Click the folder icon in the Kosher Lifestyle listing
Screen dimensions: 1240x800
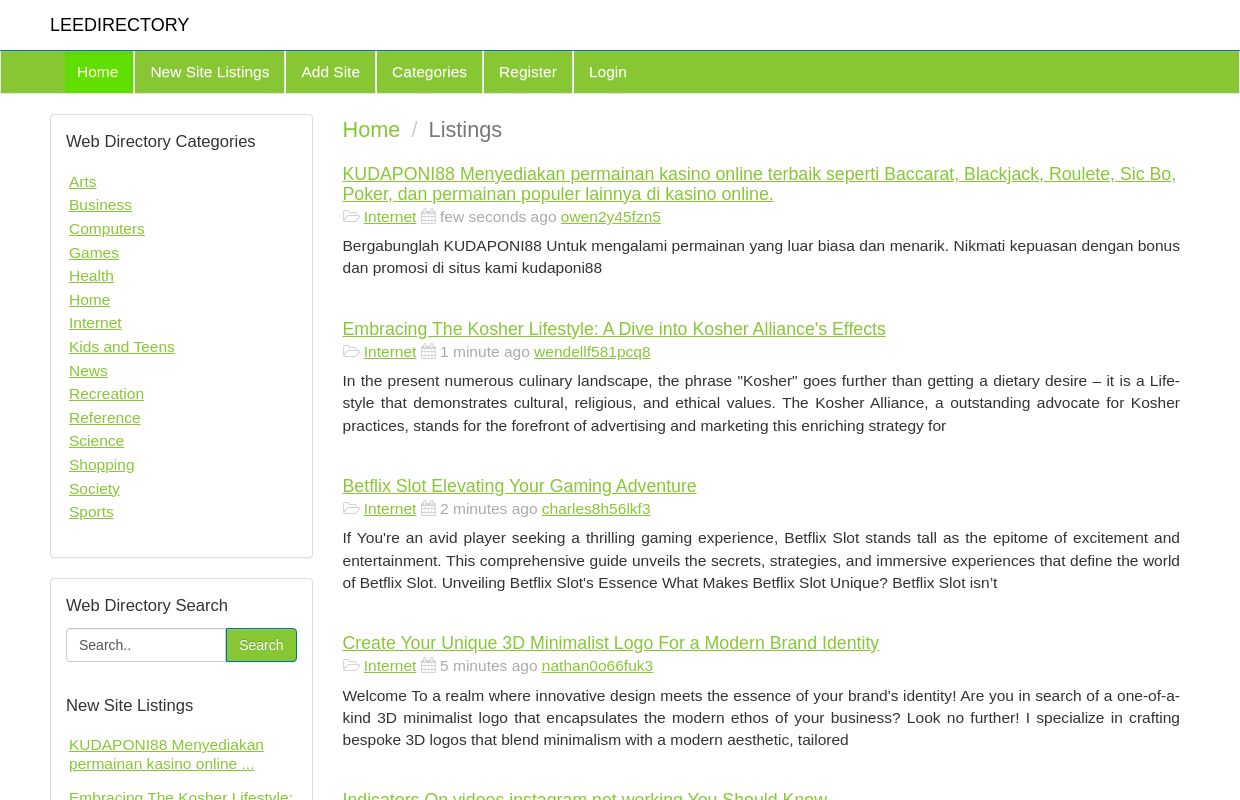coord(352,351)
